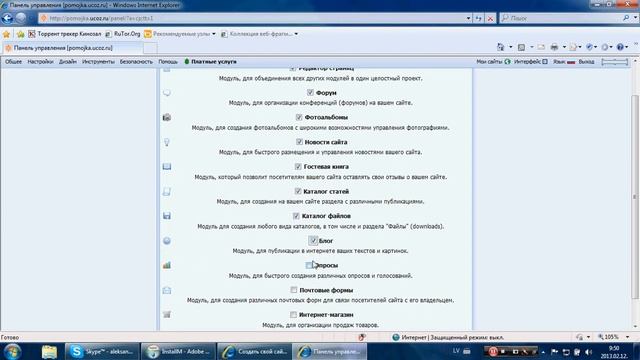Image resolution: width=640 pixels, height=360 pixels.
Task: Open the Print button dropdown arrow
Action: point(564,47)
